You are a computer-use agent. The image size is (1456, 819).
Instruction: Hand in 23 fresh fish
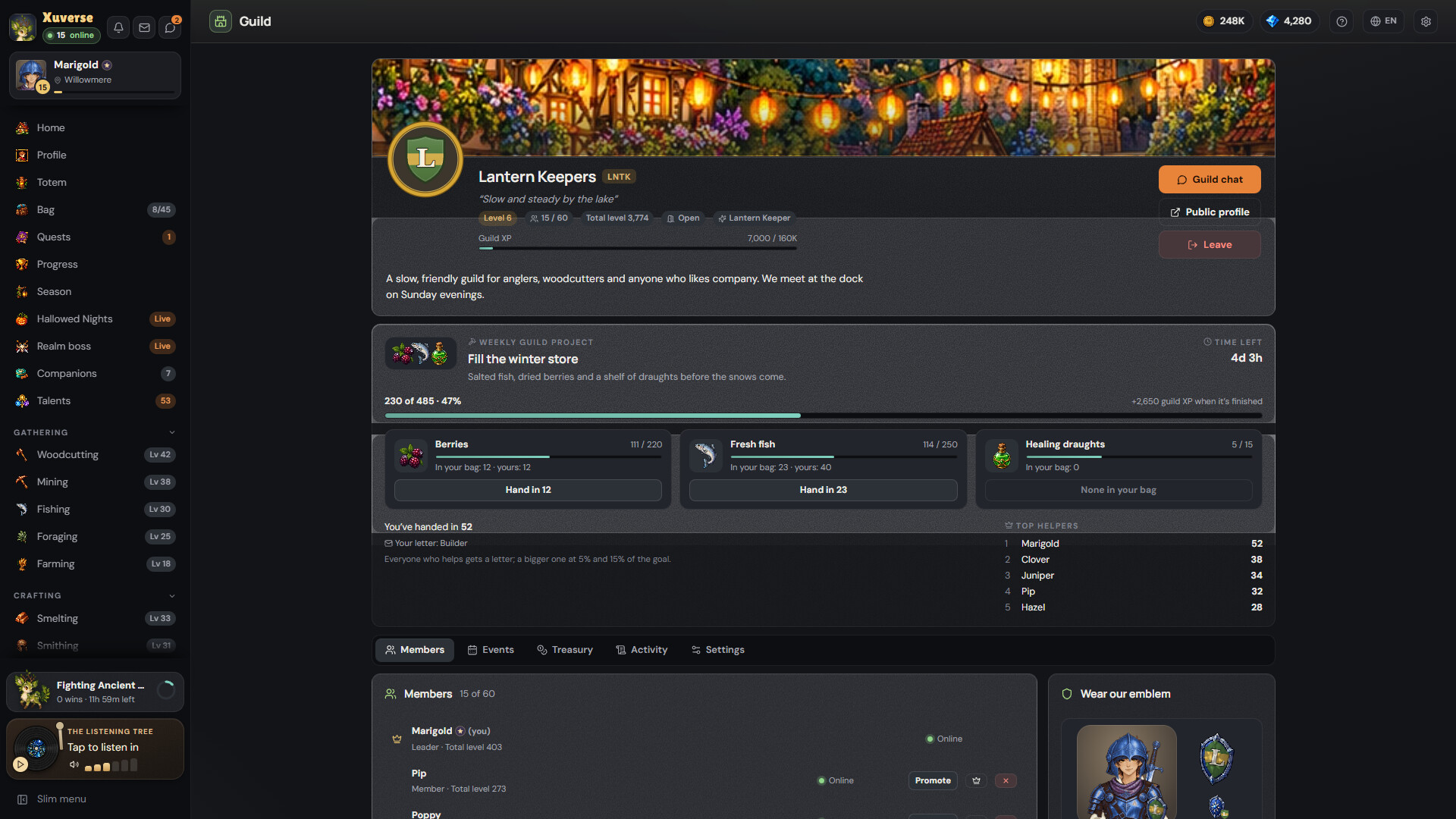tap(823, 490)
